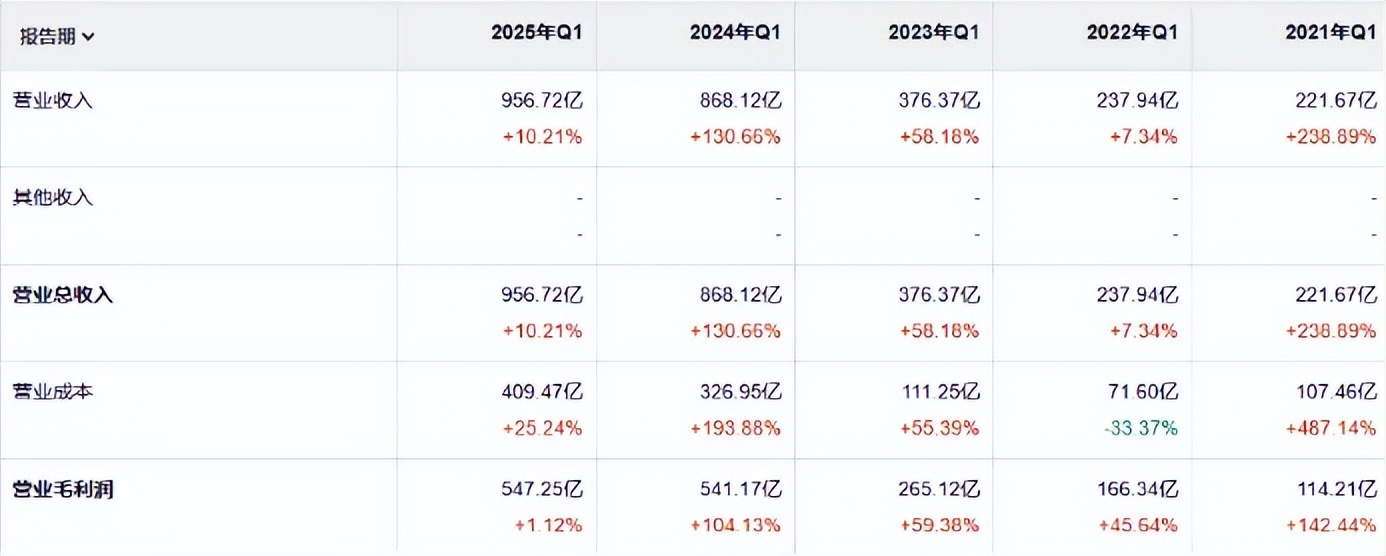This screenshot has height=556, width=1386.
Task: Select the 营业毛利润 row label
Action: tap(62, 490)
